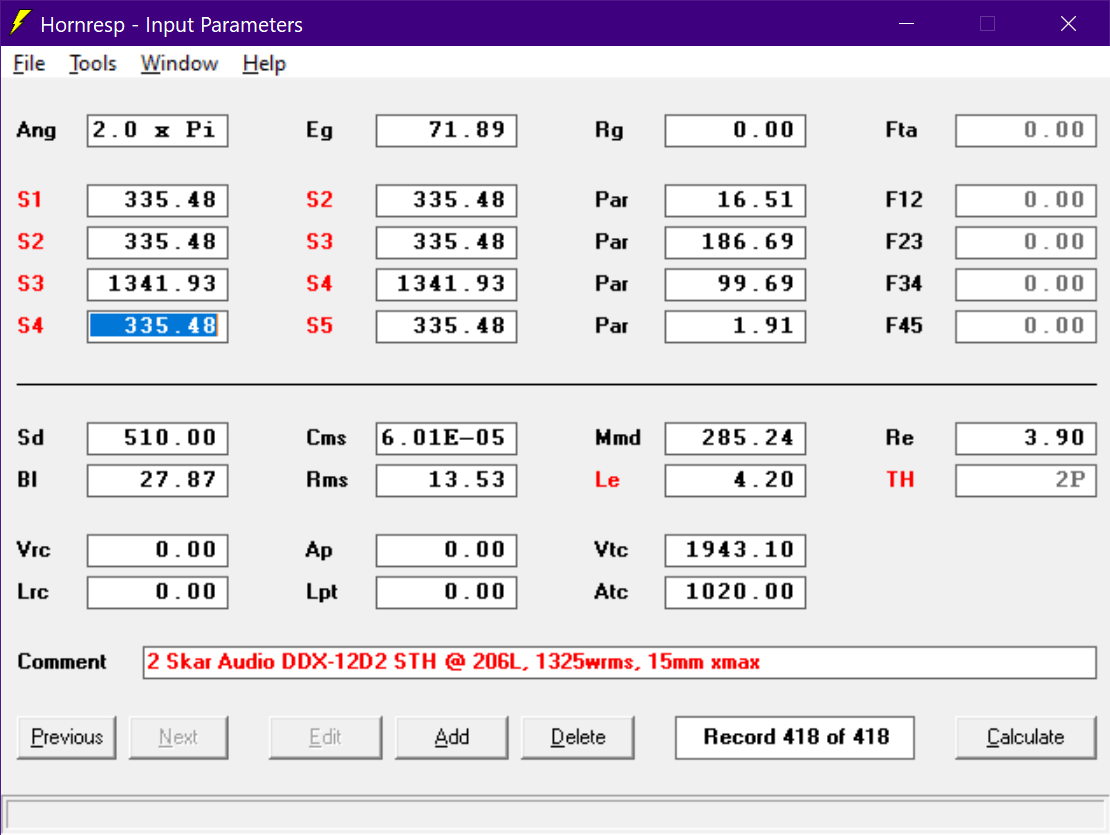This screenshot has width=1110, height=835.
Task: Click the Previous record button
Action: [x=67, y=737]
